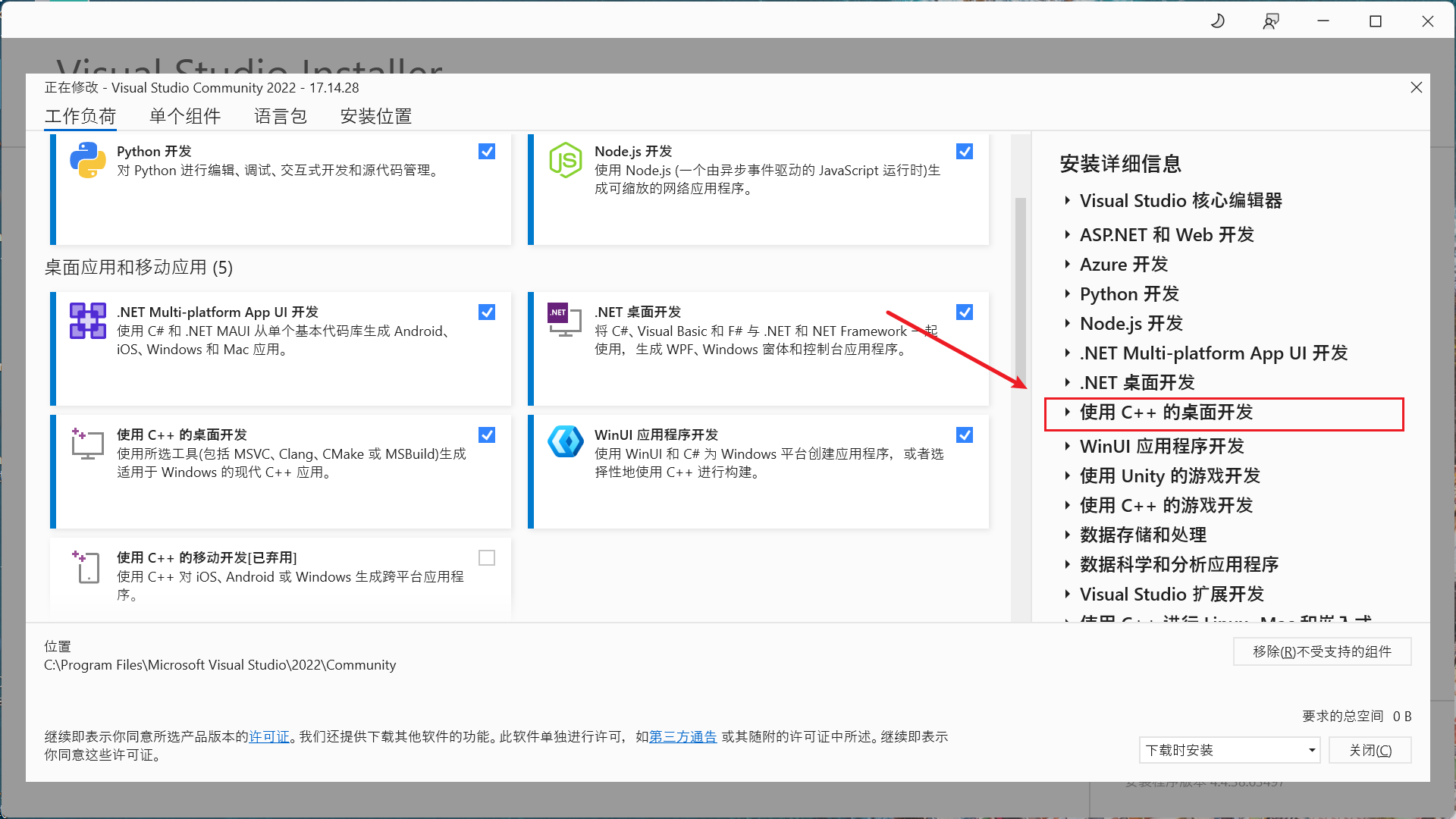
Task: Uncheck the Python 开发 workload
Action: [487, 152]
